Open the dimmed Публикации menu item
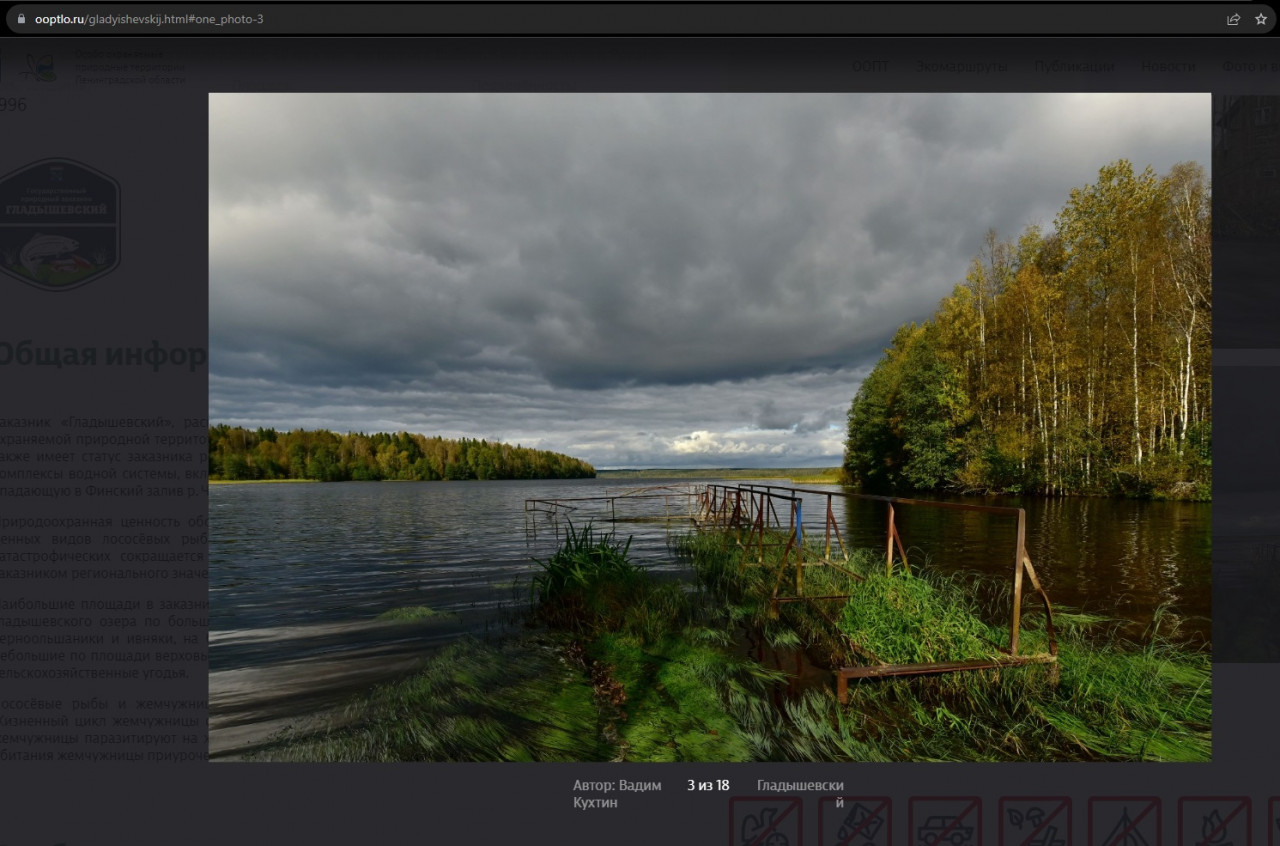This screenshot has height=846, width=1280. point(1075,66)
